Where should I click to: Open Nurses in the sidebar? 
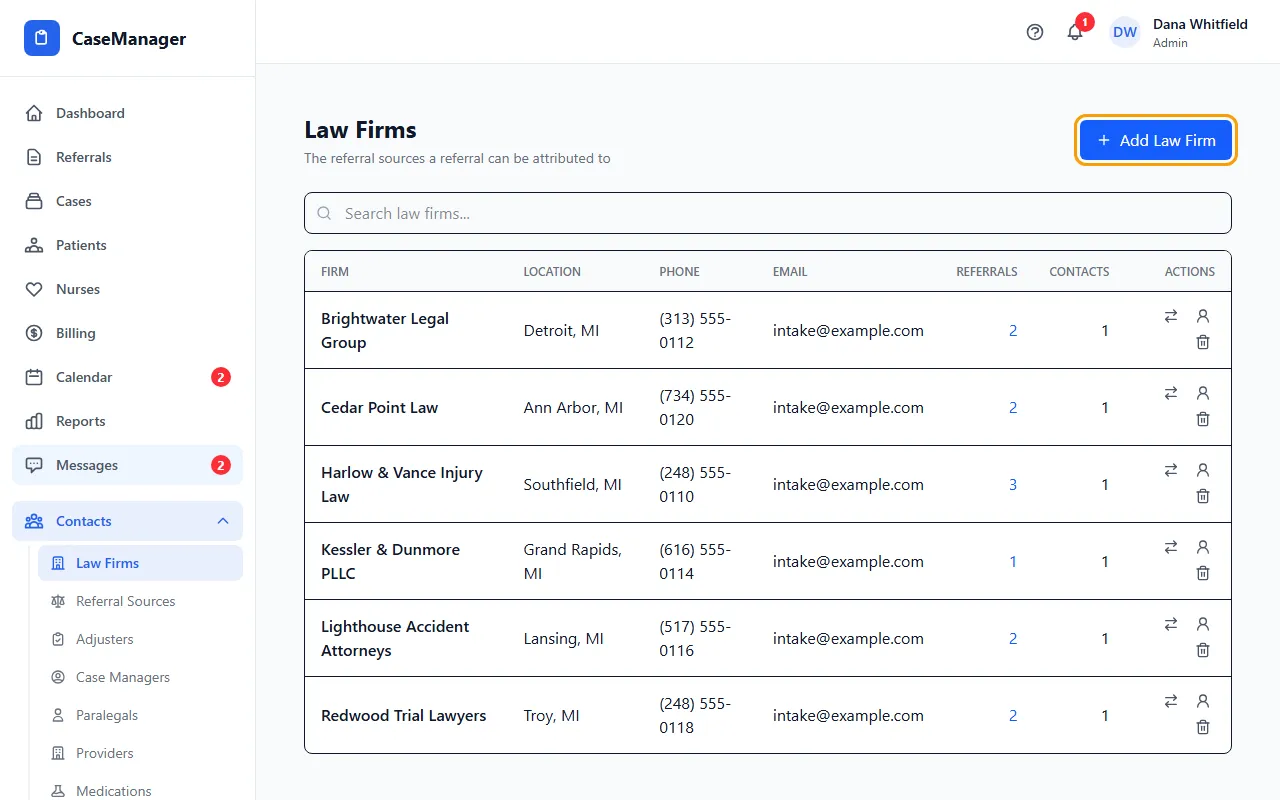click(x=127, y=289)
